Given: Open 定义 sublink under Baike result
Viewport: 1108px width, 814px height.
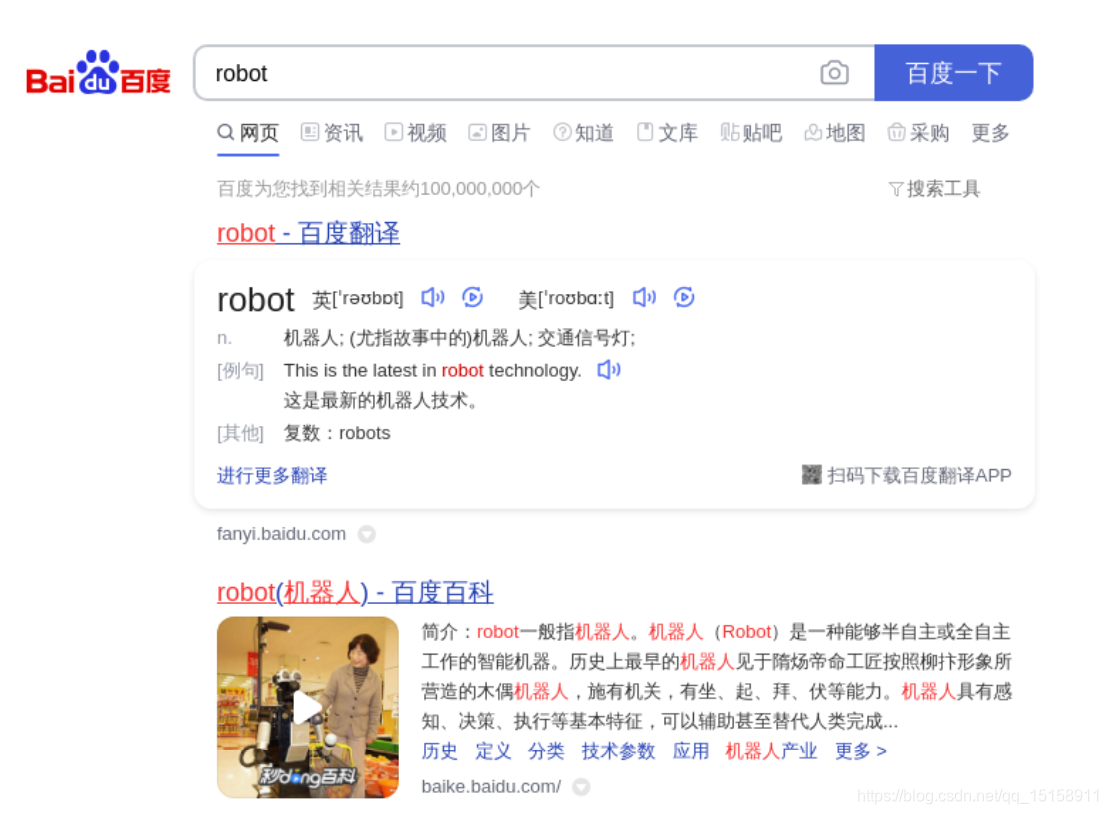Looking at the screenshot, I should [493, 751].
